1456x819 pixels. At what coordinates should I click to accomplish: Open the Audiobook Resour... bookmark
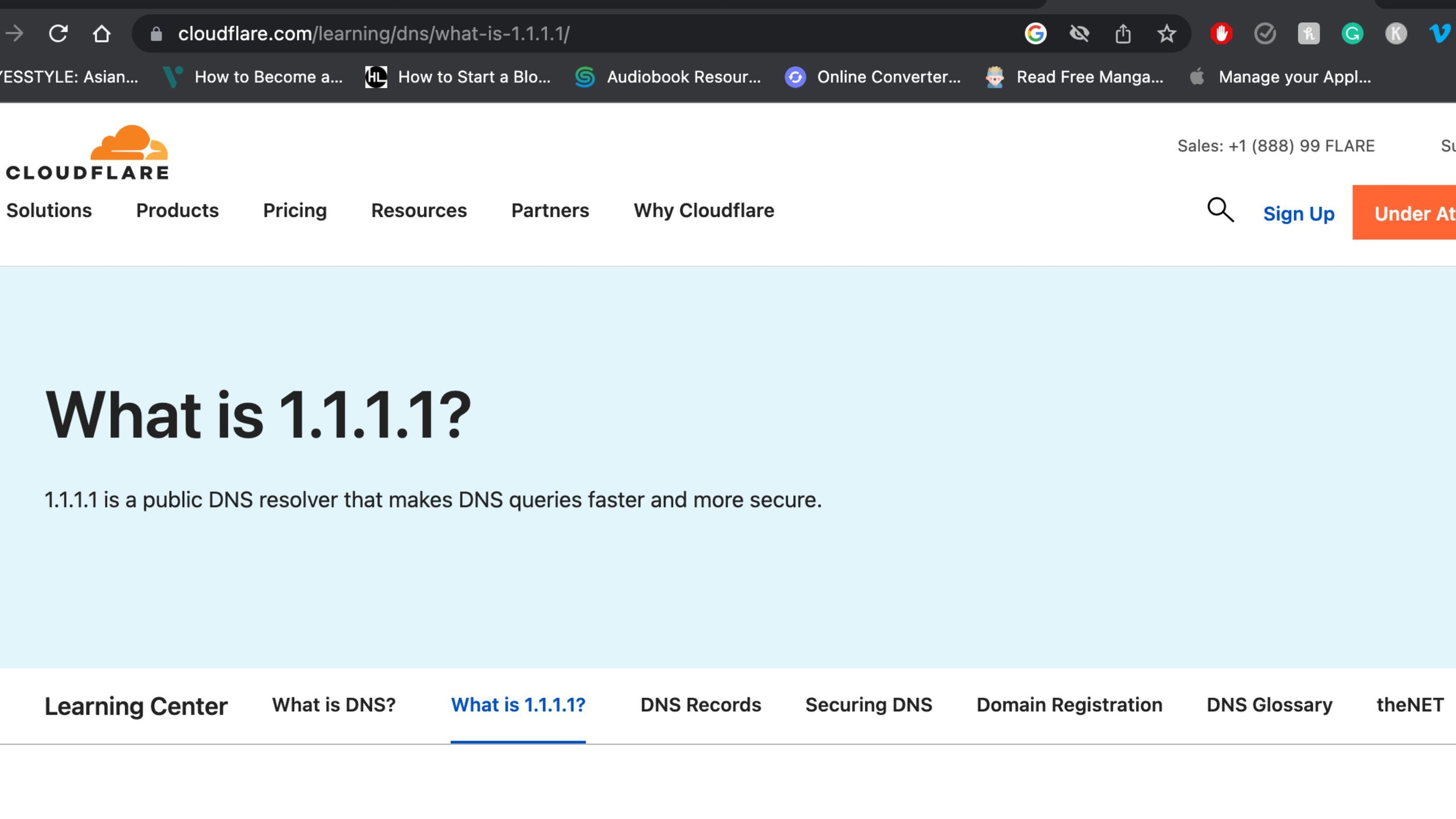coord(668,77)
